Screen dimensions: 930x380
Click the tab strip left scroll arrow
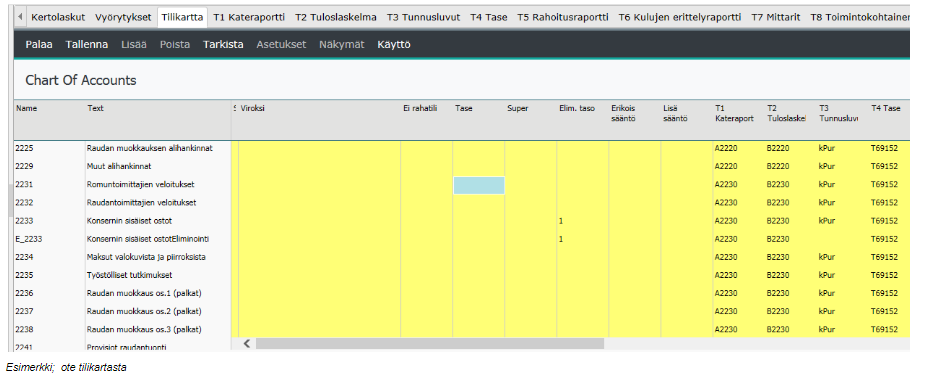pyautogui.click(x=21, y=17)
